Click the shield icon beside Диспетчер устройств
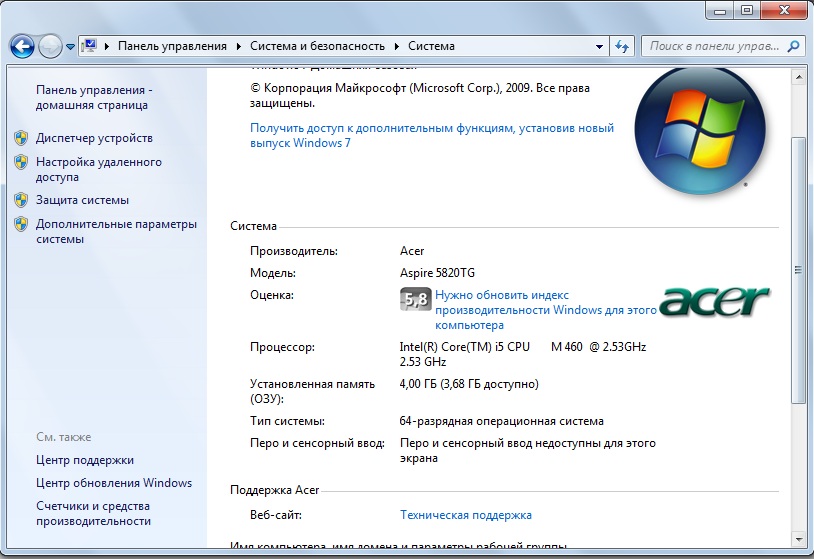This screenshot has width=814, height=559. (21, 138)
